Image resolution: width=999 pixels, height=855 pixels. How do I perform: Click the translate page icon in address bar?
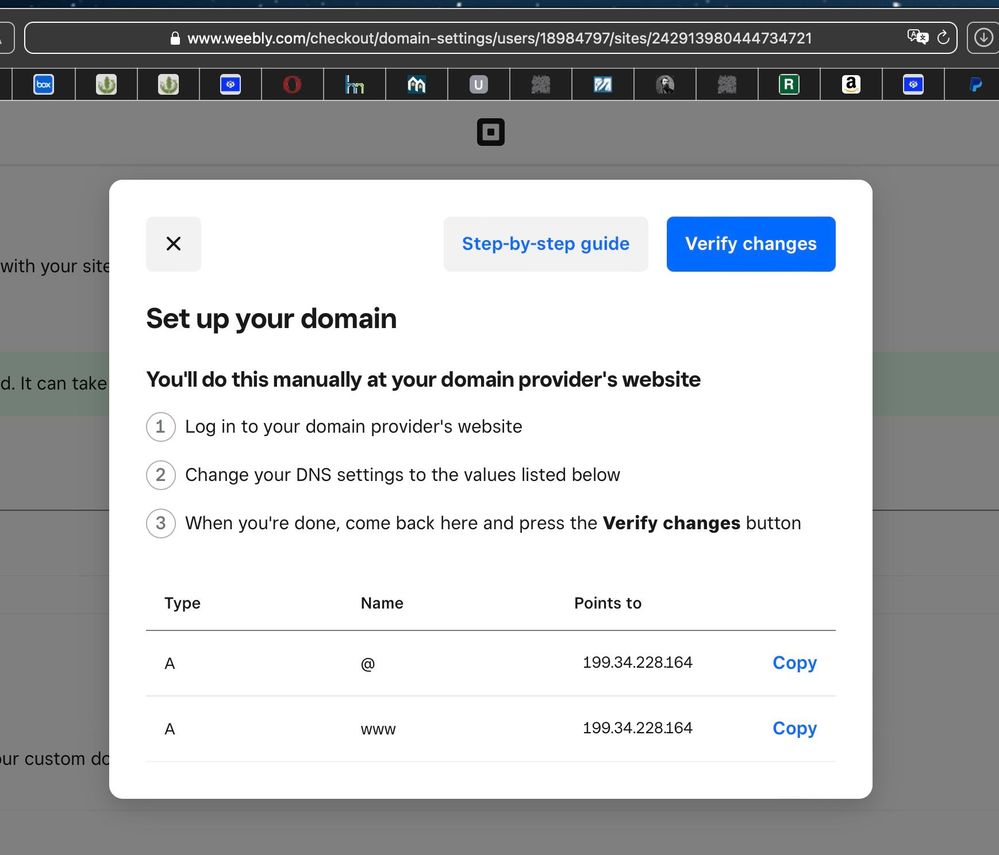tap(917, 38)
